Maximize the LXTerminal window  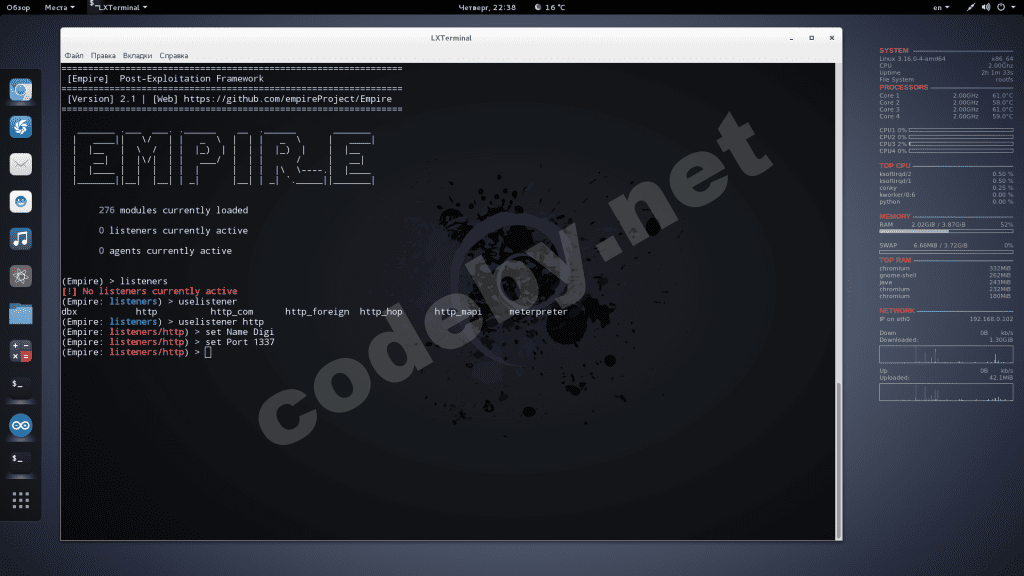tap(812, 38)
